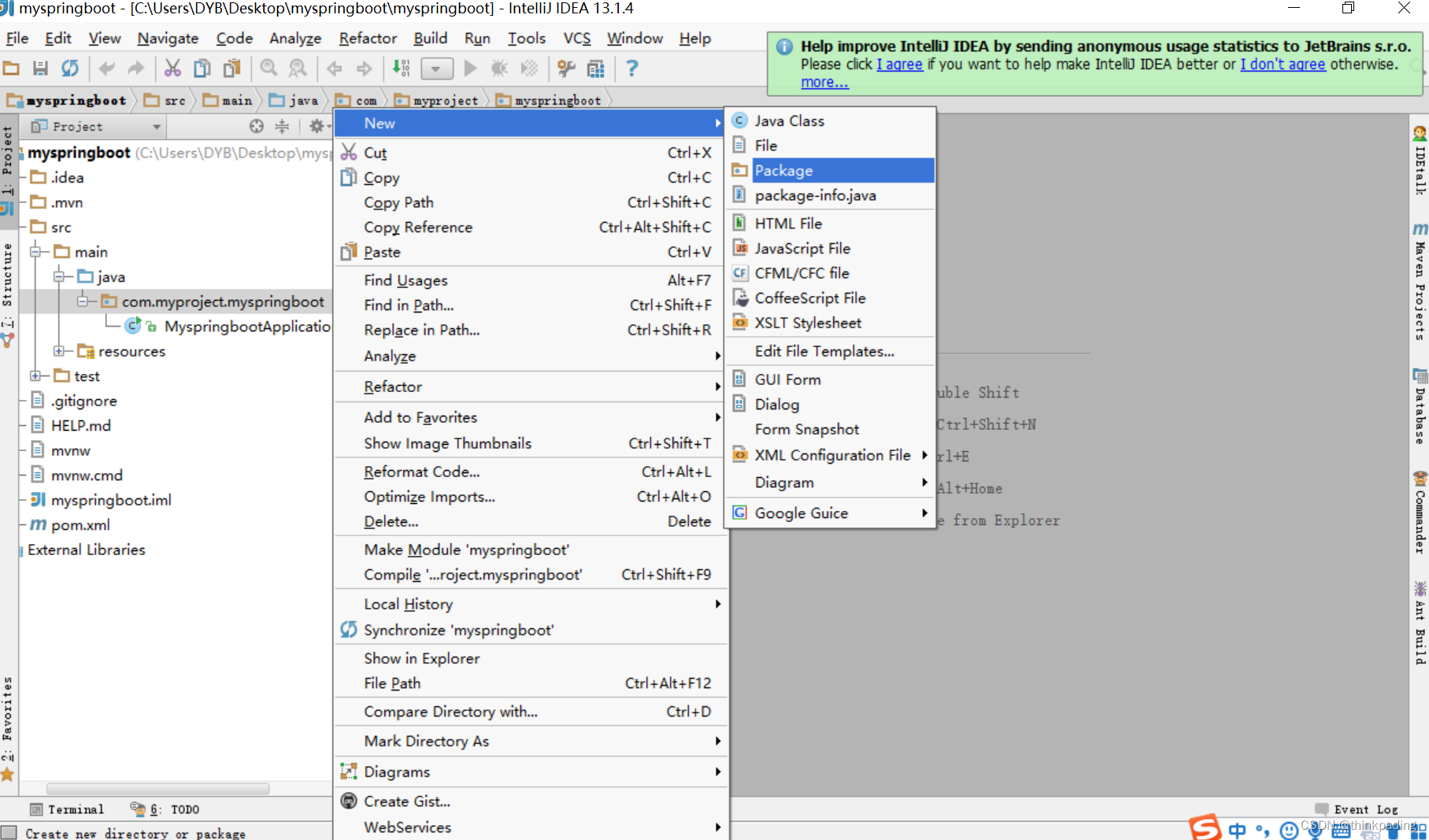Image resolution: width=1429 pixels, height=840 pixels.
Task: Expand the test folder node
Action: (x=35, y=376)
